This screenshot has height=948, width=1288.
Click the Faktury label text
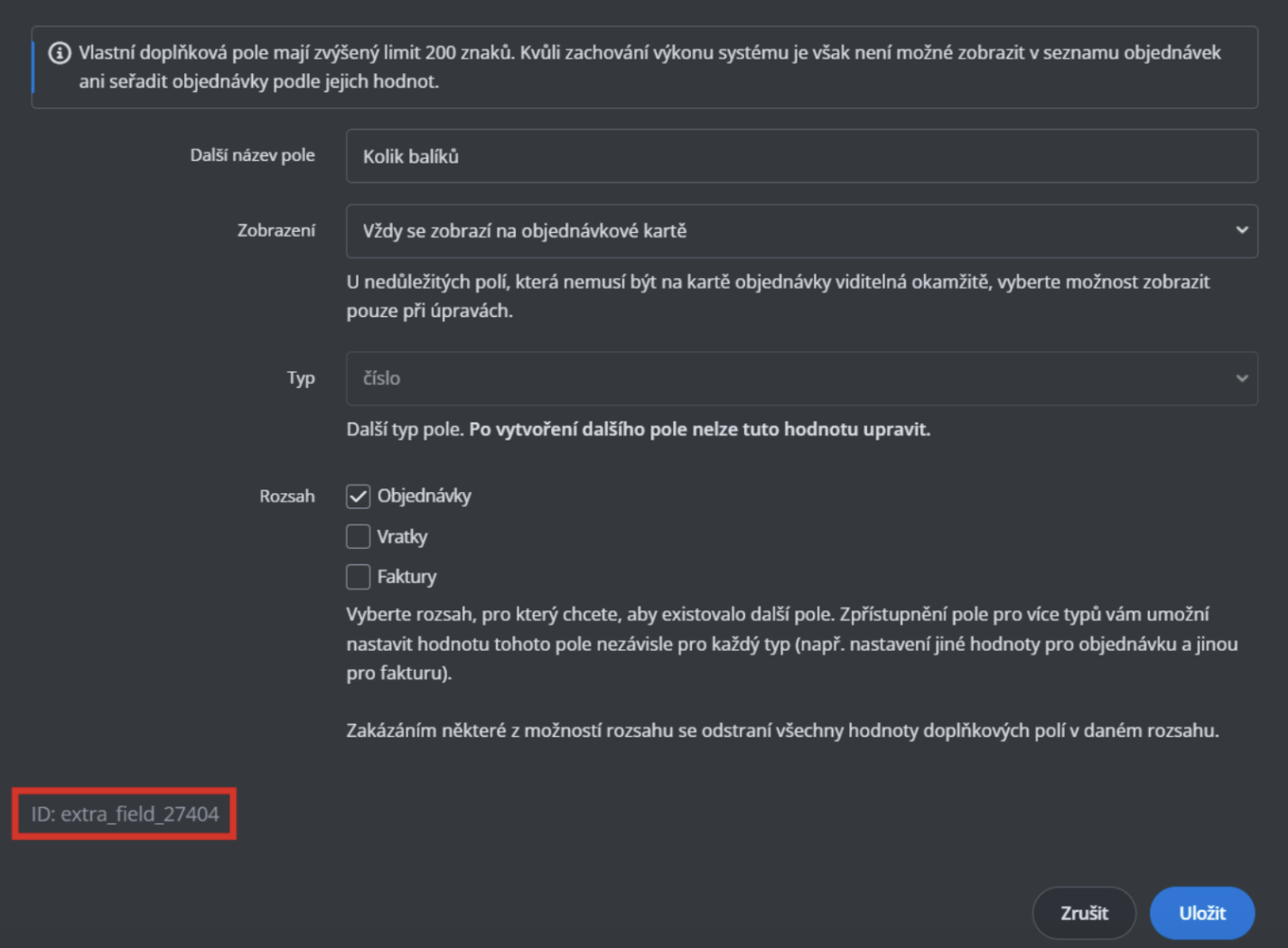(406, 576)
